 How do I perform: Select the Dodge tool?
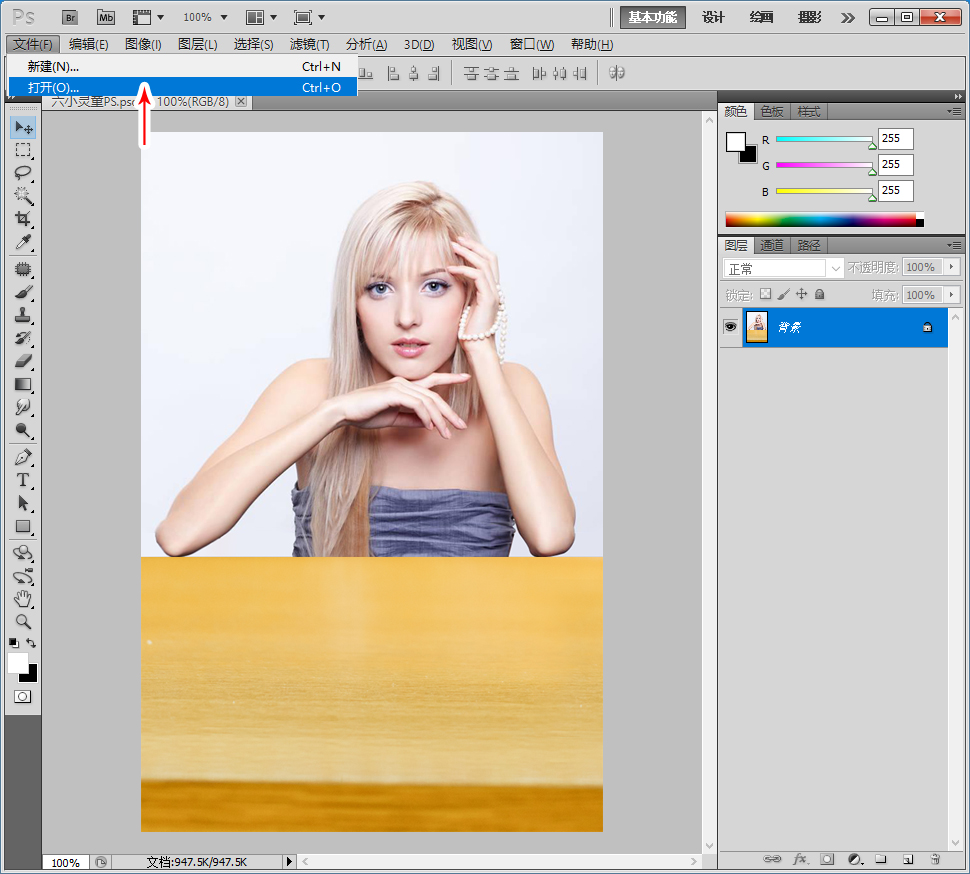[x=24, y=430]
